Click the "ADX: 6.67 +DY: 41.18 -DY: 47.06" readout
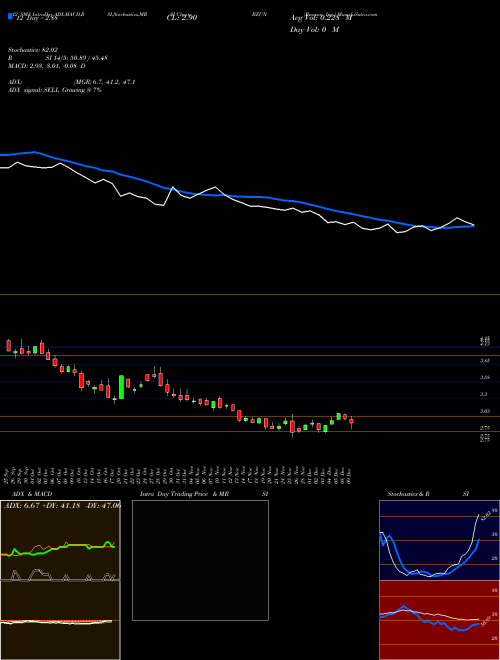The image size is (500, 660). click(62, 506)
